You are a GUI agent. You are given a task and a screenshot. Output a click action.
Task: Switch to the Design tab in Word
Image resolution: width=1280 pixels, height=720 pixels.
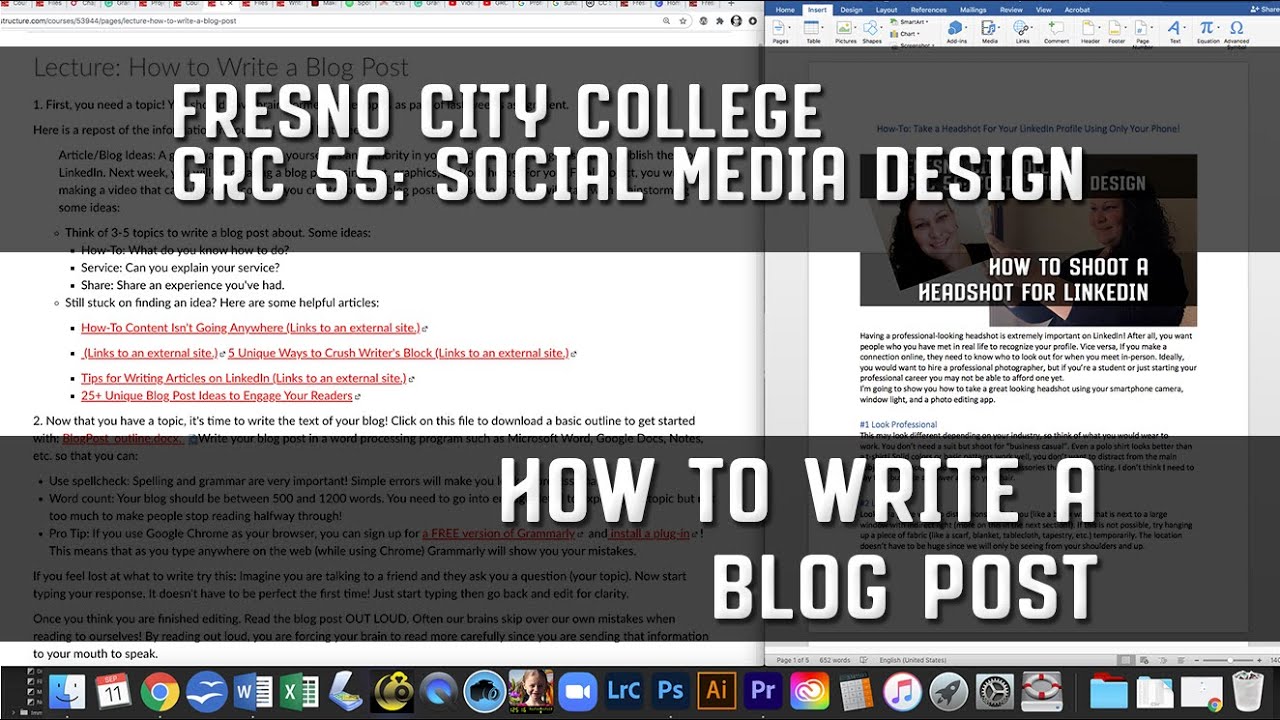point(851,9)
